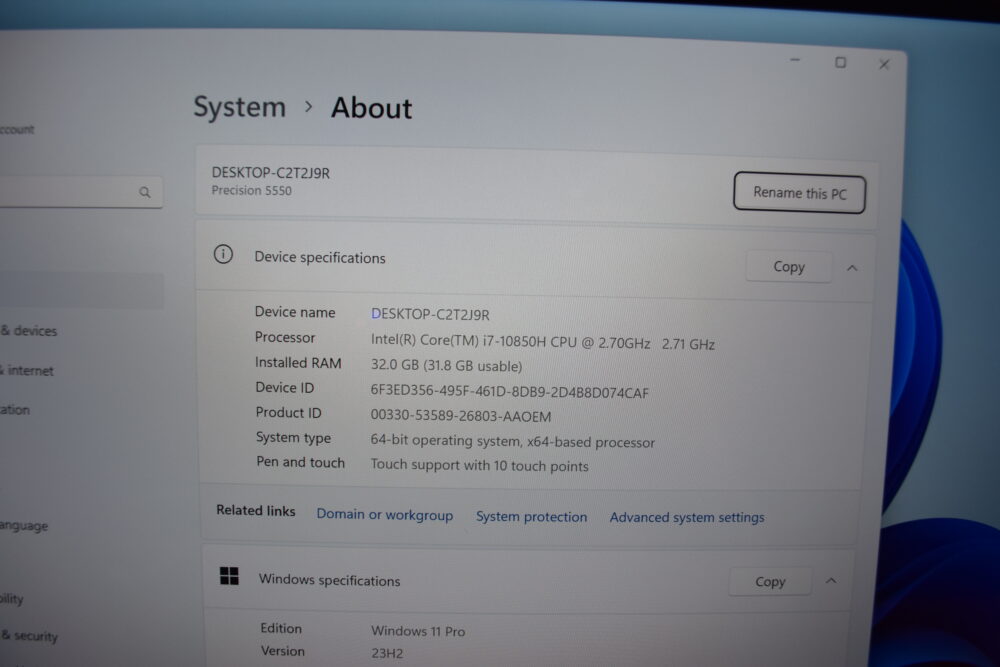
Task: Select the Edition value Windows 11 Pro
Action: point(418,631)
